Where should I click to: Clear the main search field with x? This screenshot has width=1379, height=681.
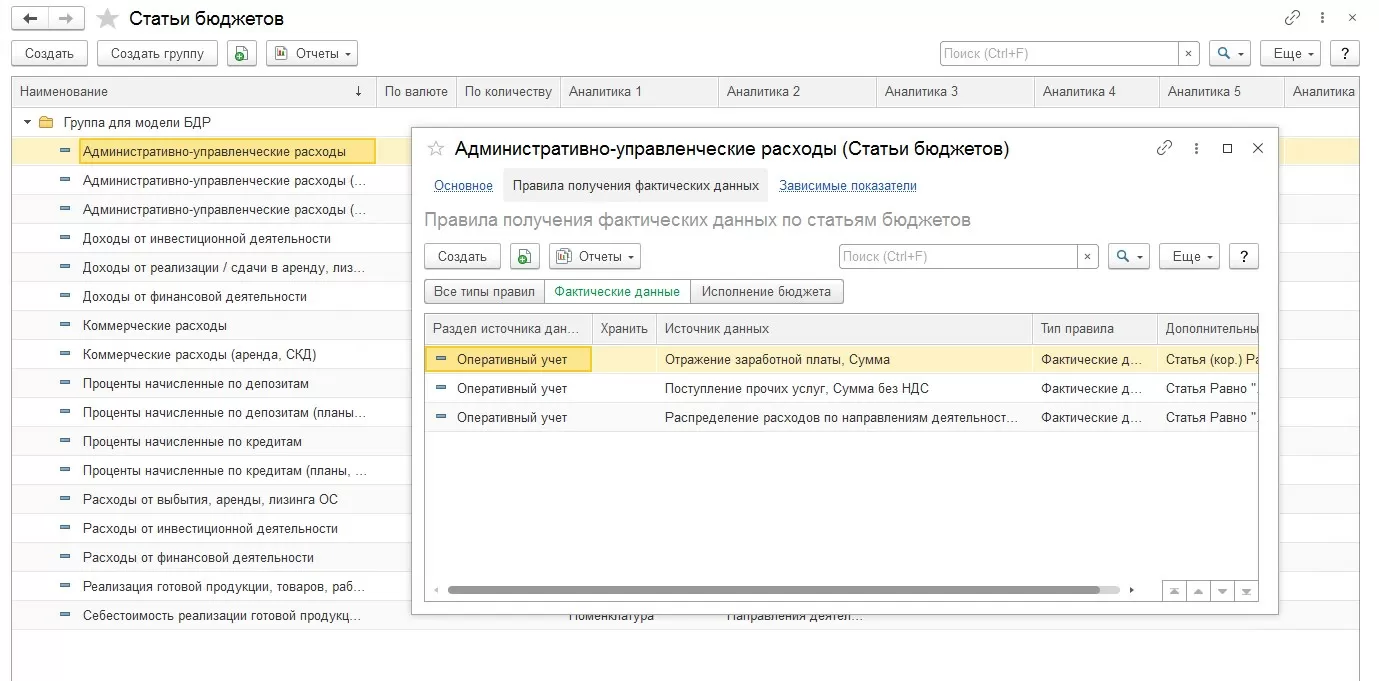click(1188, 53)
